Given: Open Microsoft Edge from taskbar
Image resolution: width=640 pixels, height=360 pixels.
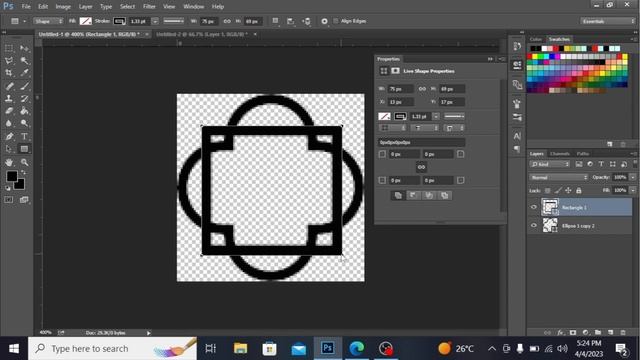Looking at the screenshot, I should (356, 349).
